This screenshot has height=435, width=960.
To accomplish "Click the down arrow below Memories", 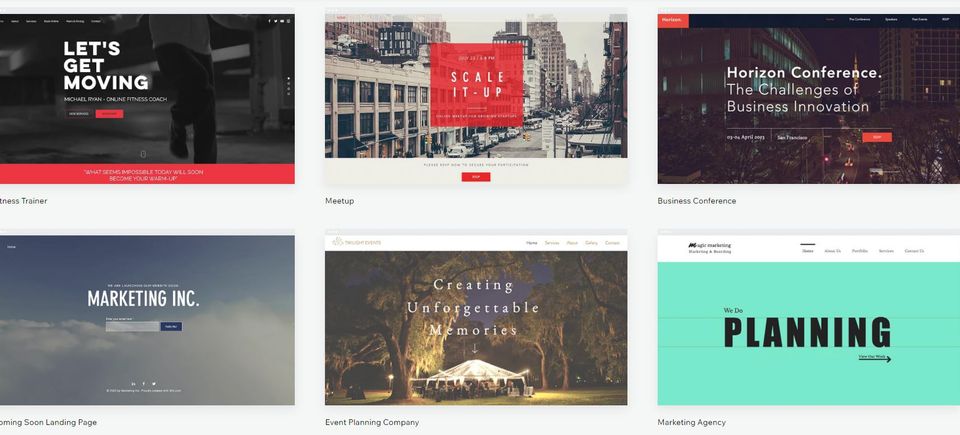I will 474,349.
